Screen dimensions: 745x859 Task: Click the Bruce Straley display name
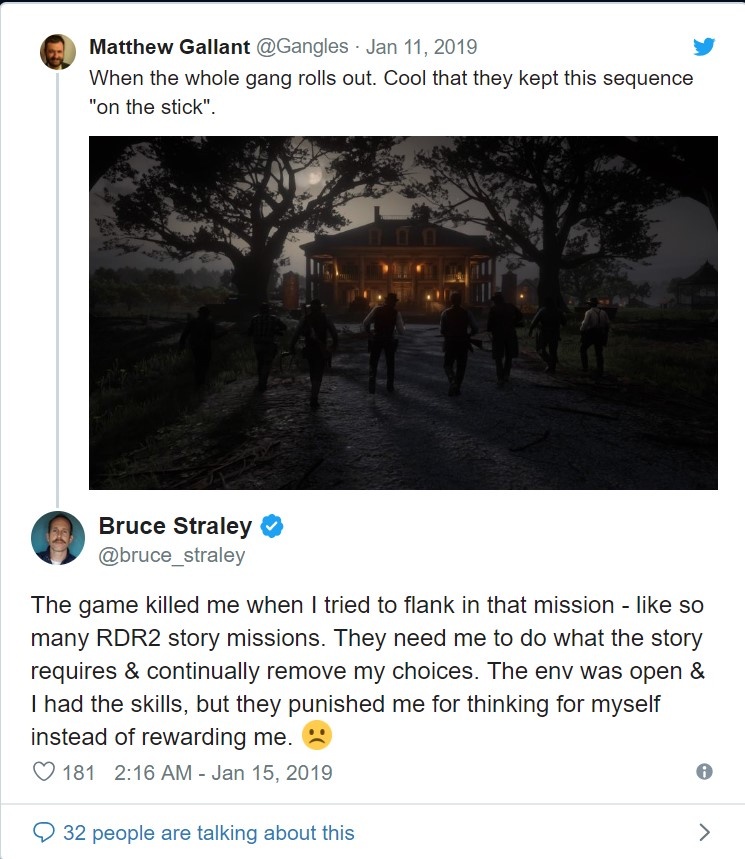pyautogui.click(x=175, y=526)
